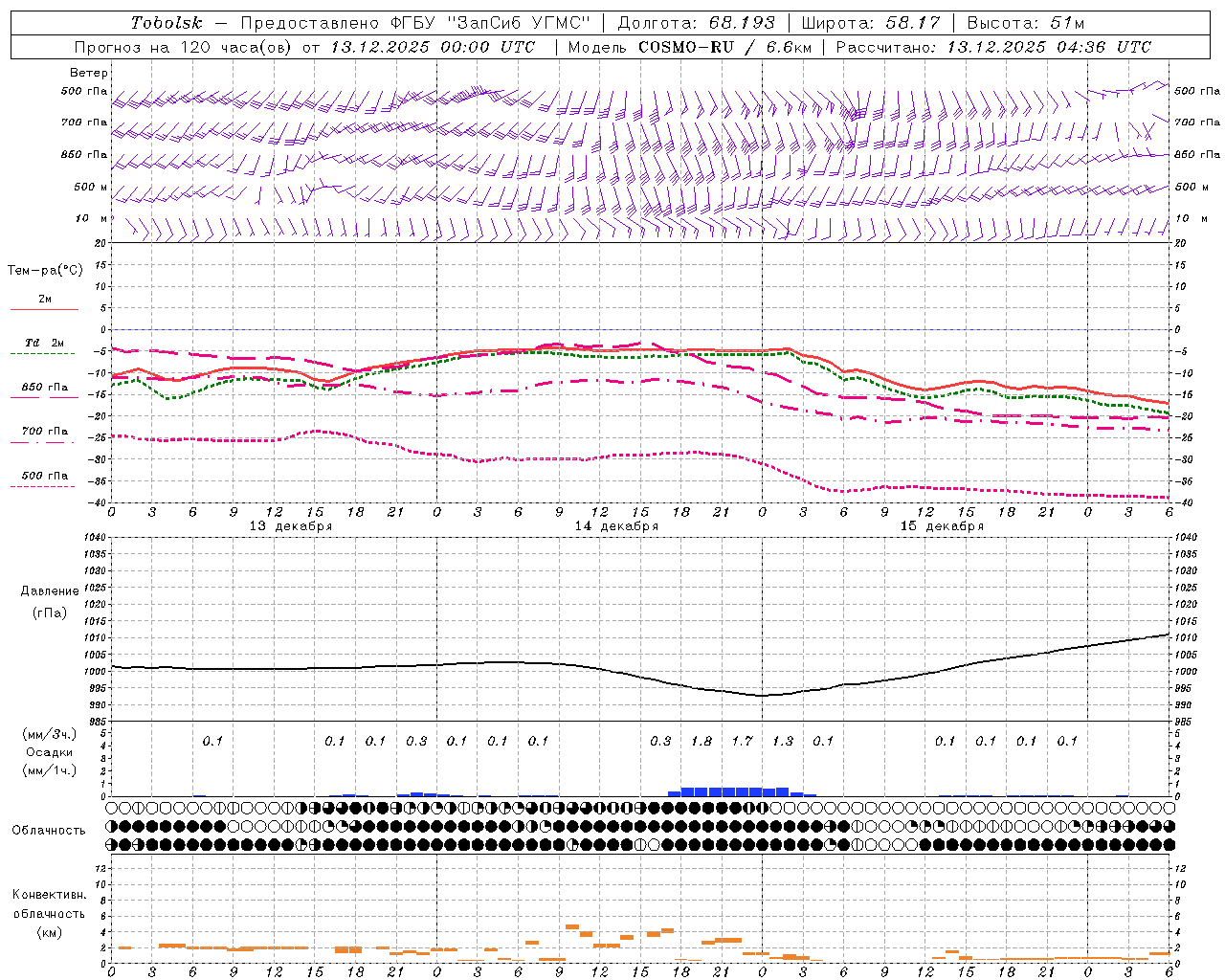Click the '2м' temperature legend line sample
This screenshot has height=980, width=1225.
[x=44, y=310]
